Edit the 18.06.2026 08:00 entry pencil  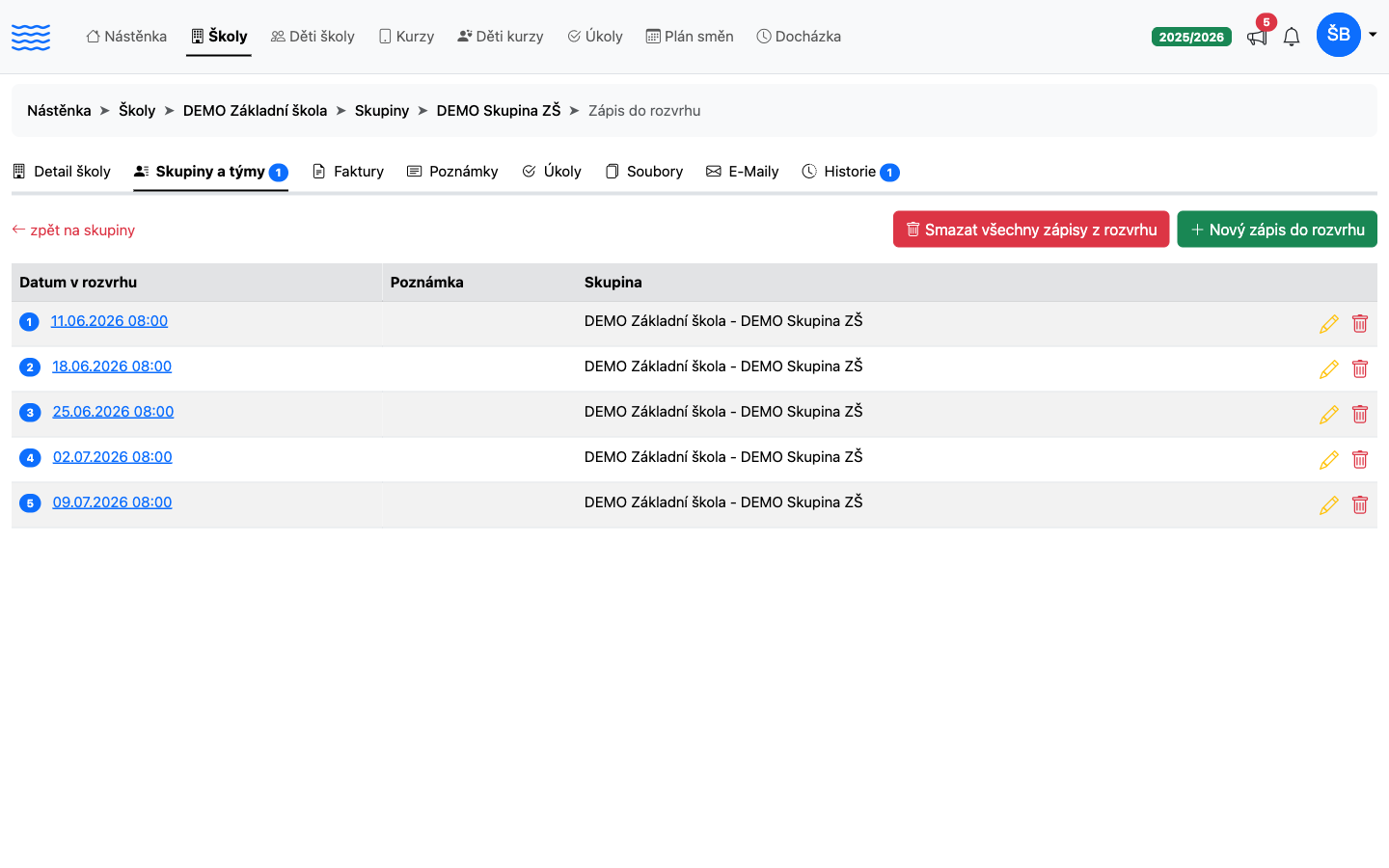[x=1329, y=369]
